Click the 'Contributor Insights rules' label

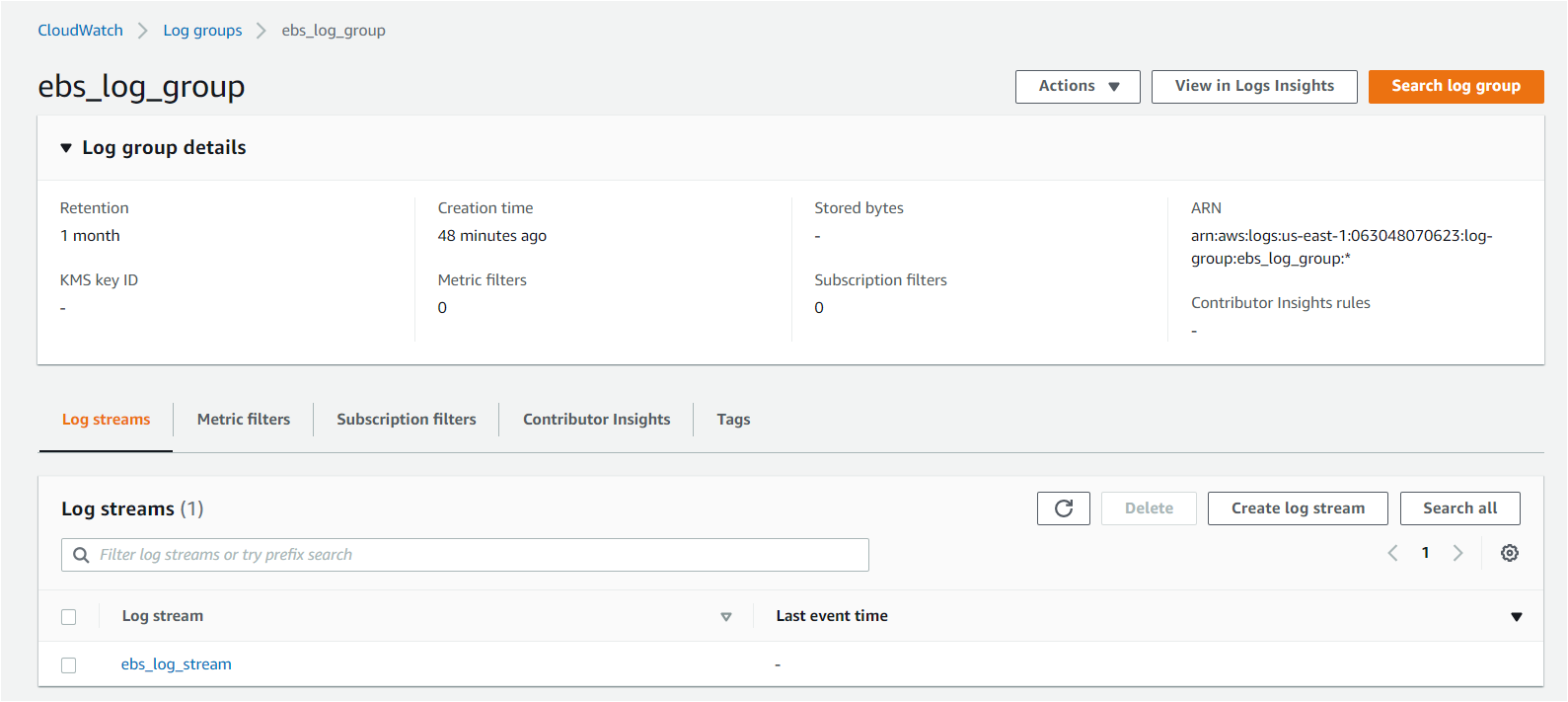(1281, 303)
